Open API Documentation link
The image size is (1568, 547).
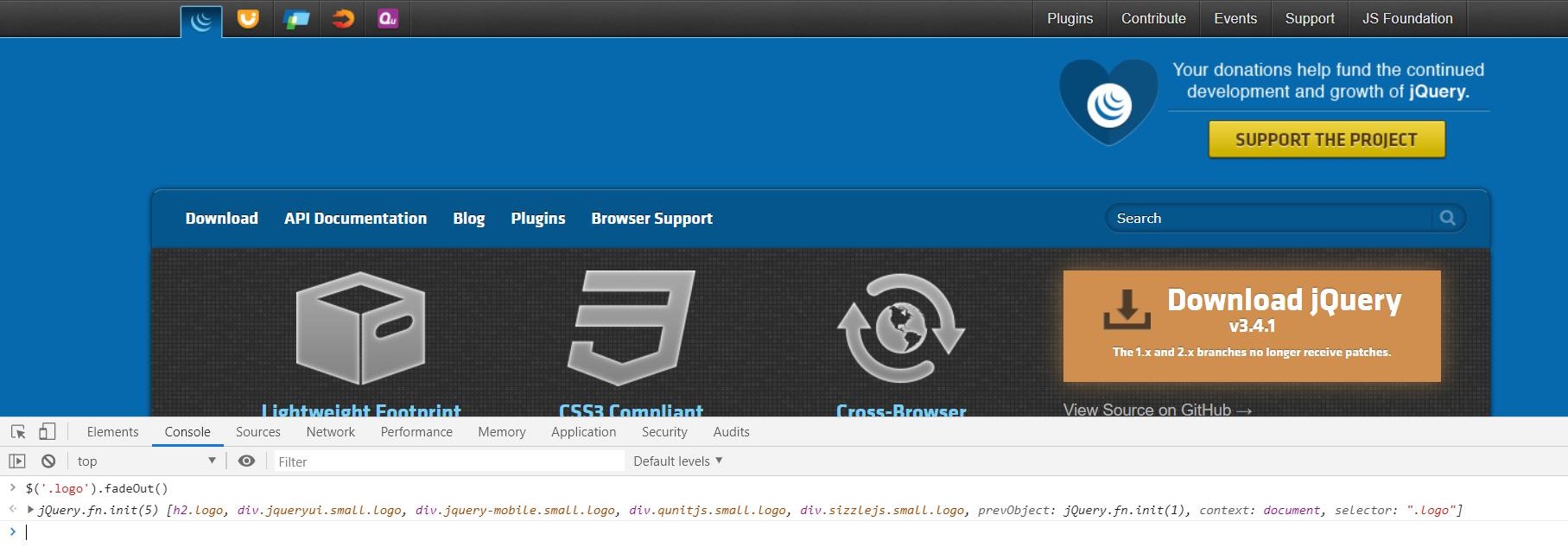[x=355, y=218]
